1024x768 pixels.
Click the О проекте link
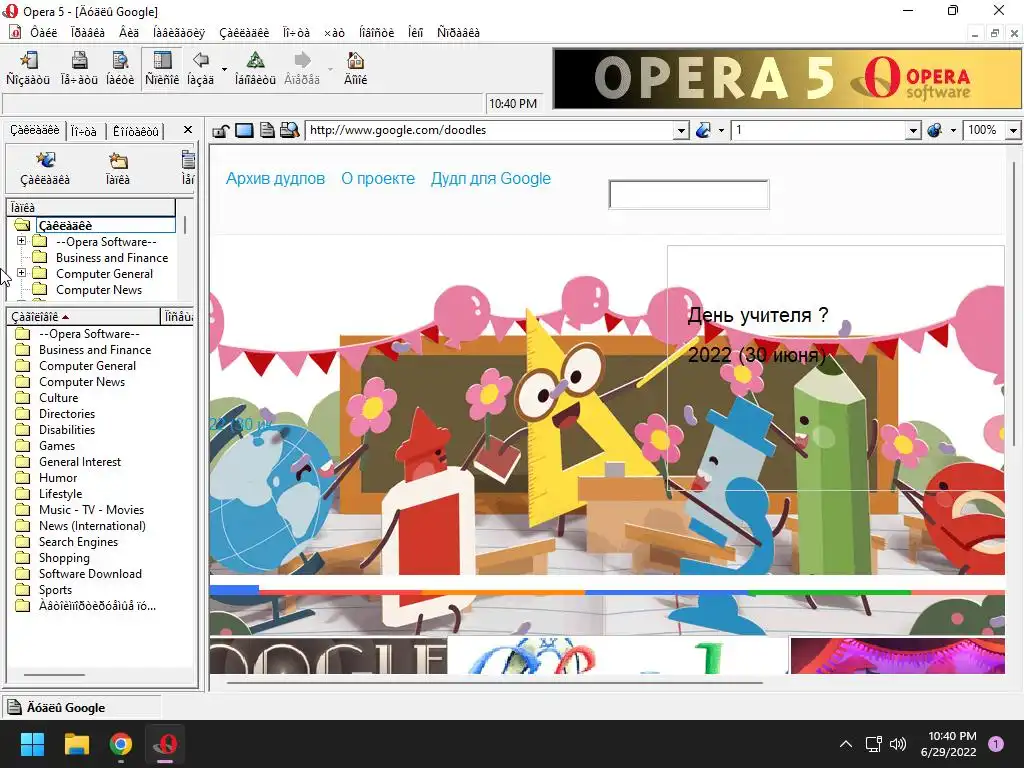pyautogui.click(x=377, y=178)
